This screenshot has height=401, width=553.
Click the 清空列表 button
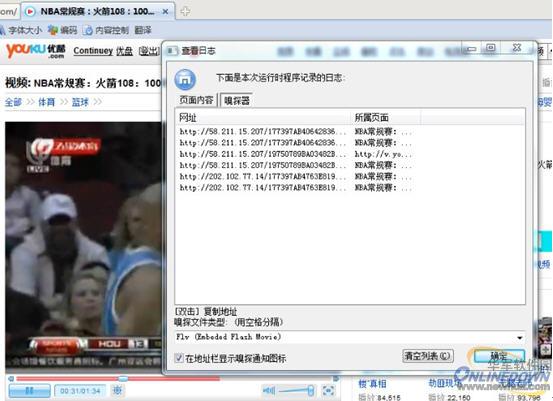coord(428,356)
